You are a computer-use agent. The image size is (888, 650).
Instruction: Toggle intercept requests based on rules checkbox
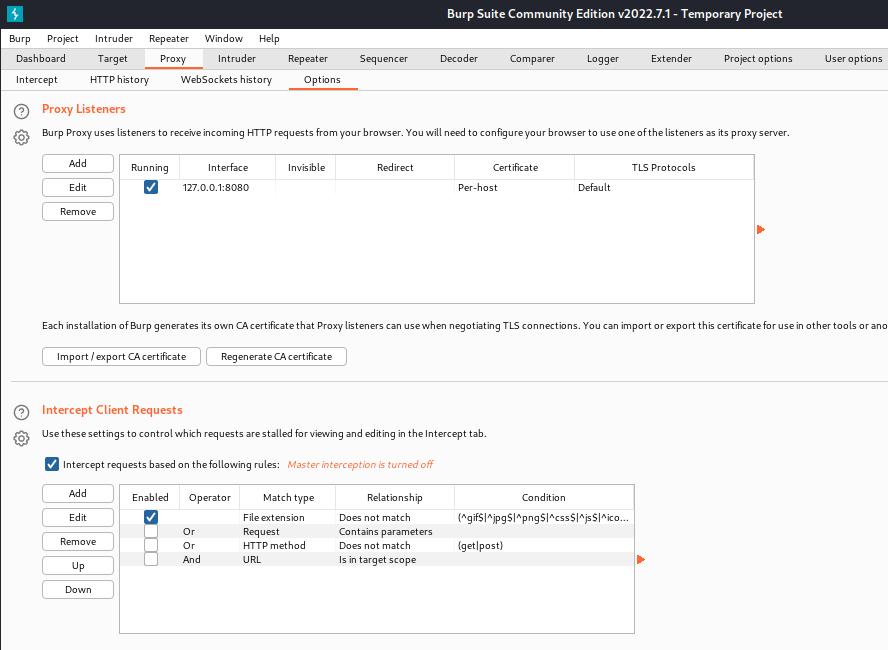tap(52, 464)
